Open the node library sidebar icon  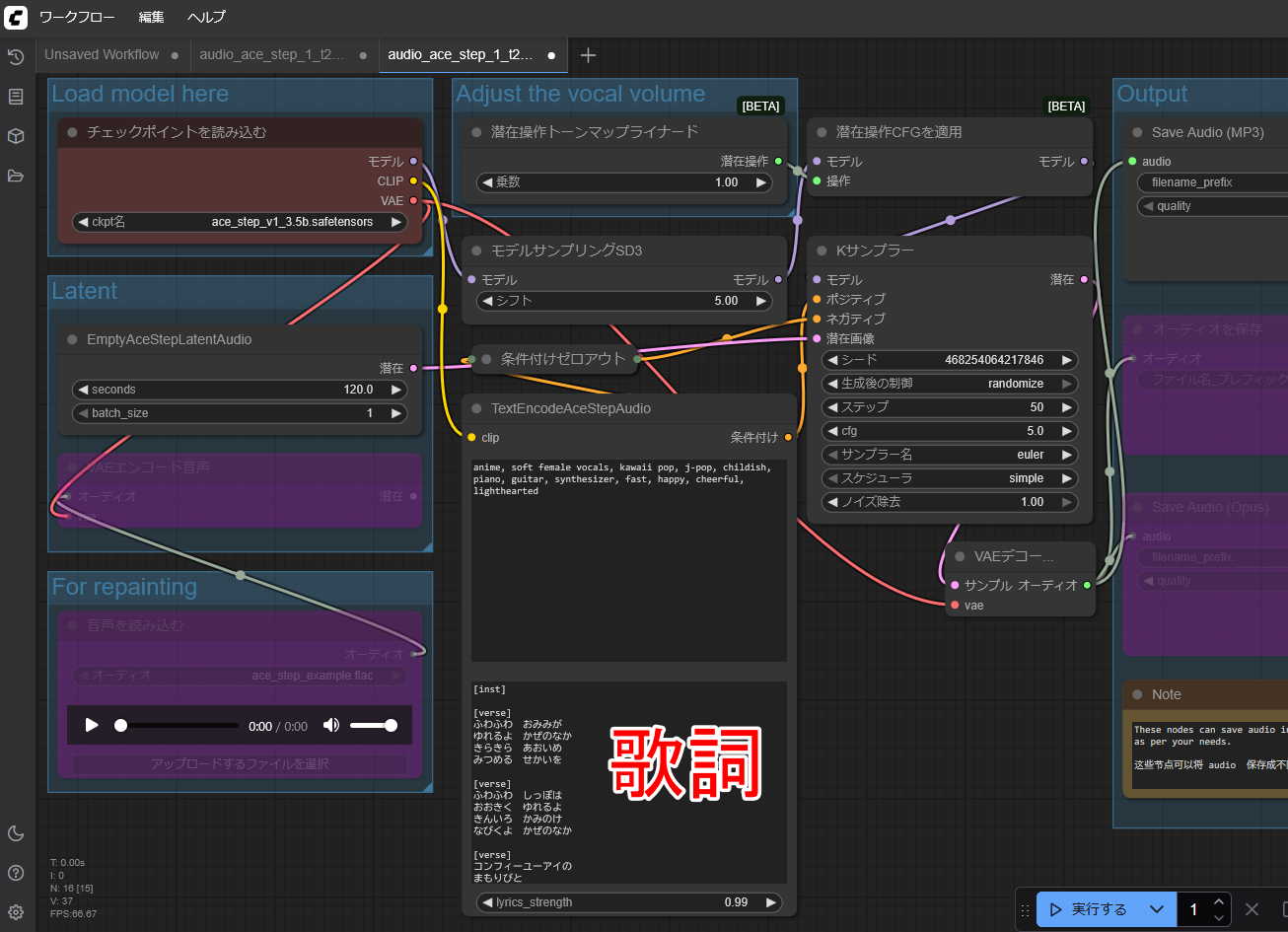[16, 97]
